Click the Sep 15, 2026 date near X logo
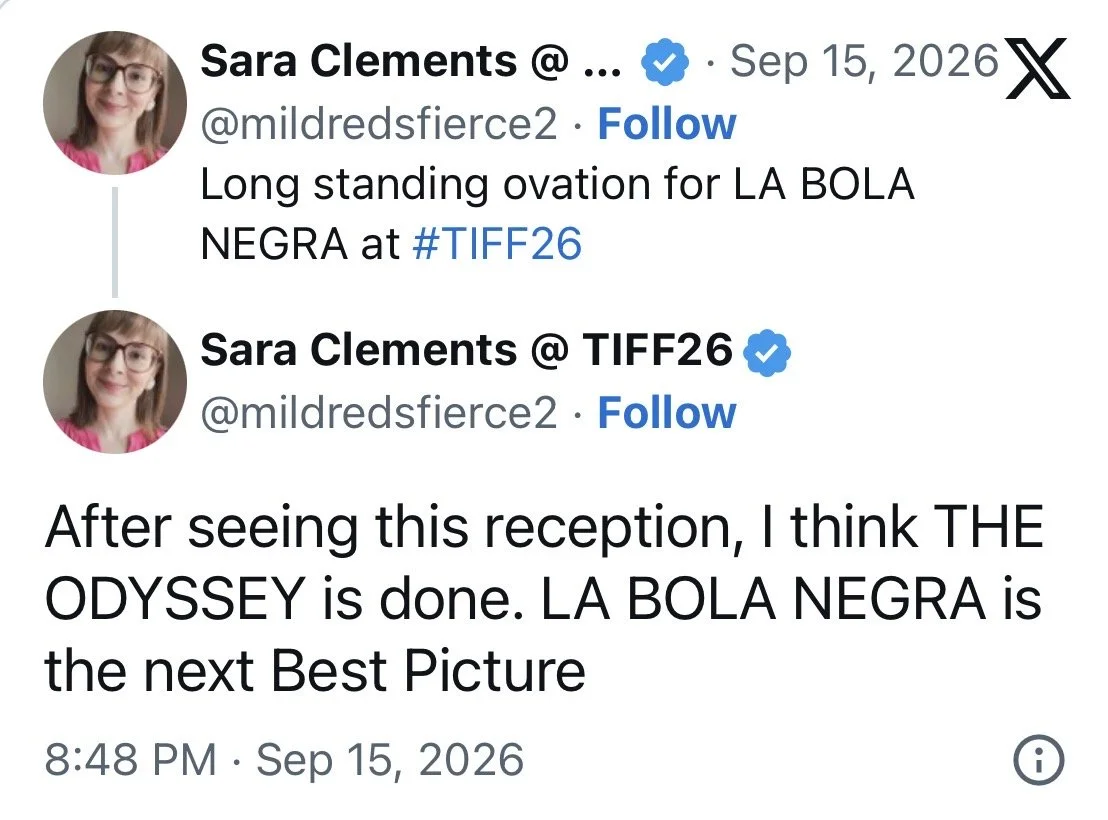Image resolution: width=1108 pixels, height=820 pixels. [864, 61]
